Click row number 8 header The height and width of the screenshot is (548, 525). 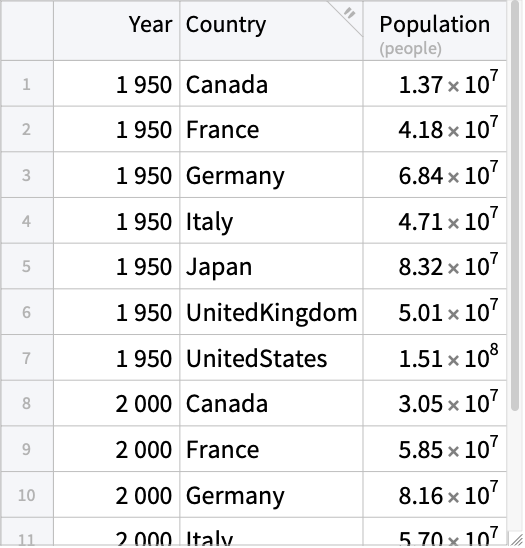pyautogui.click(x=27, y=403)
